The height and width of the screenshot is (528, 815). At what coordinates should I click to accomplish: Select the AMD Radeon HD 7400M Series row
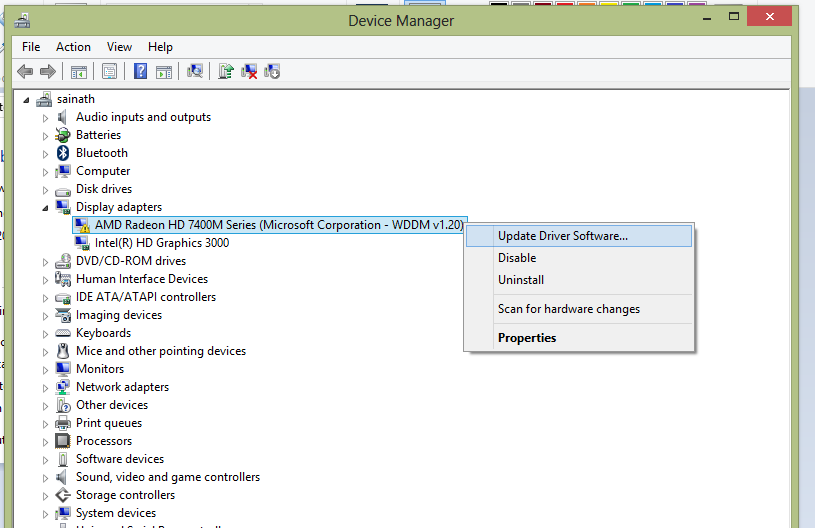tap(270, 225)
